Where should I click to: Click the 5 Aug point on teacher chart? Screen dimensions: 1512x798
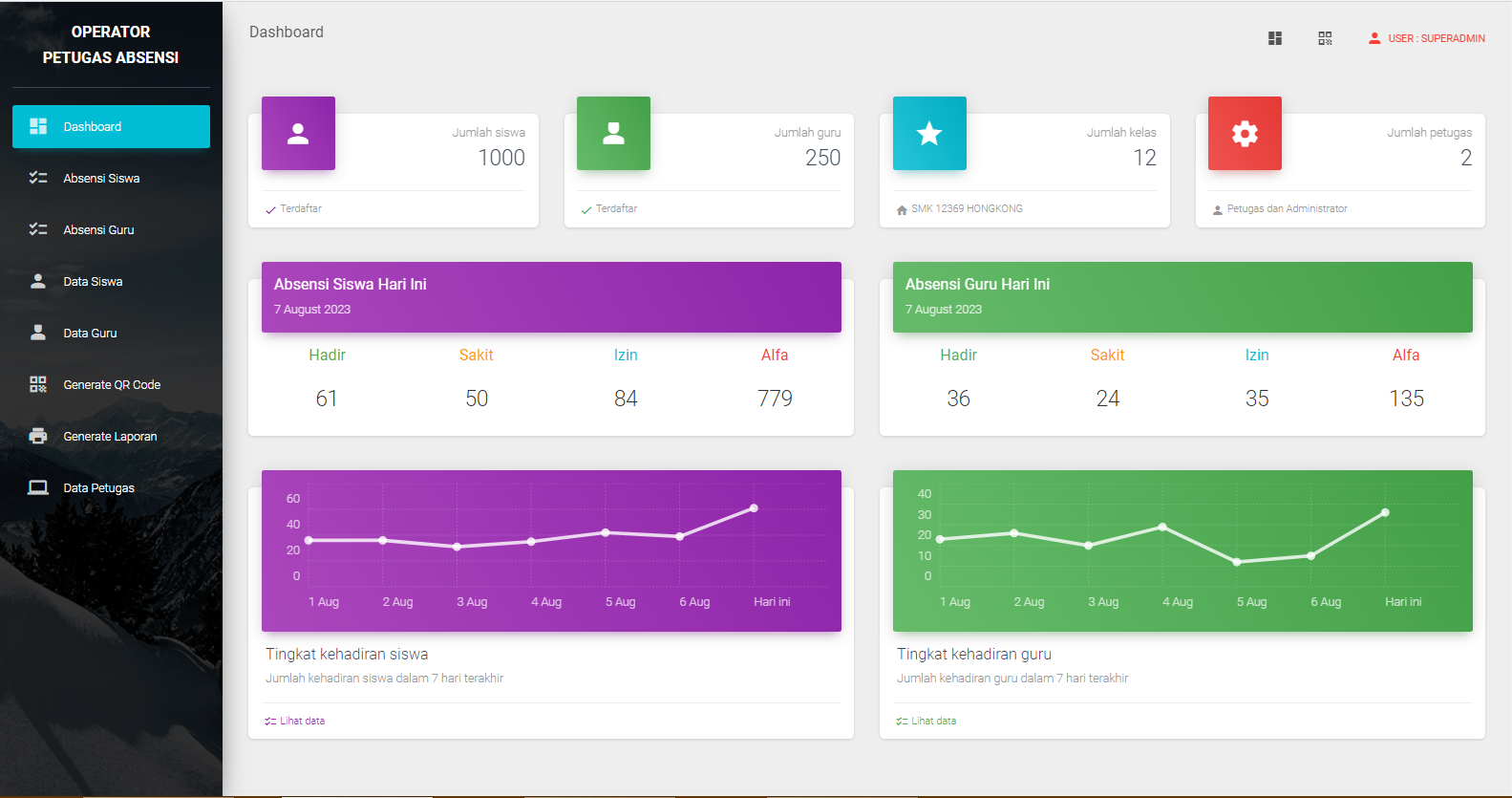pyautogui.click(x=1237, y=562)
